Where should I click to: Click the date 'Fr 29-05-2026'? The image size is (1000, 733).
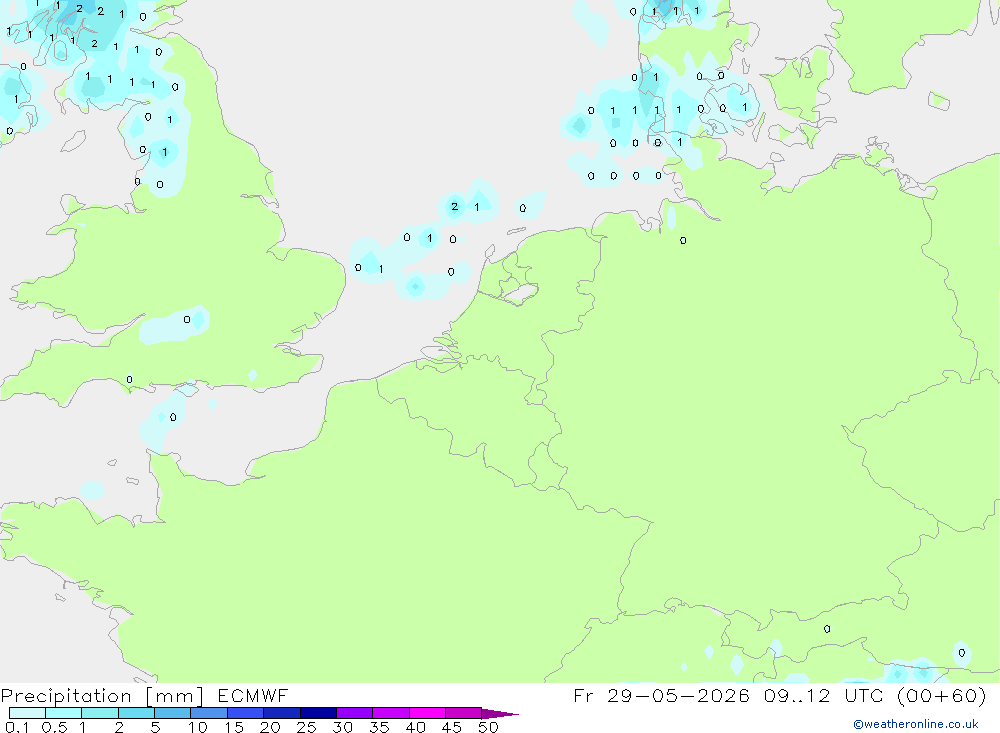[661, 695]
